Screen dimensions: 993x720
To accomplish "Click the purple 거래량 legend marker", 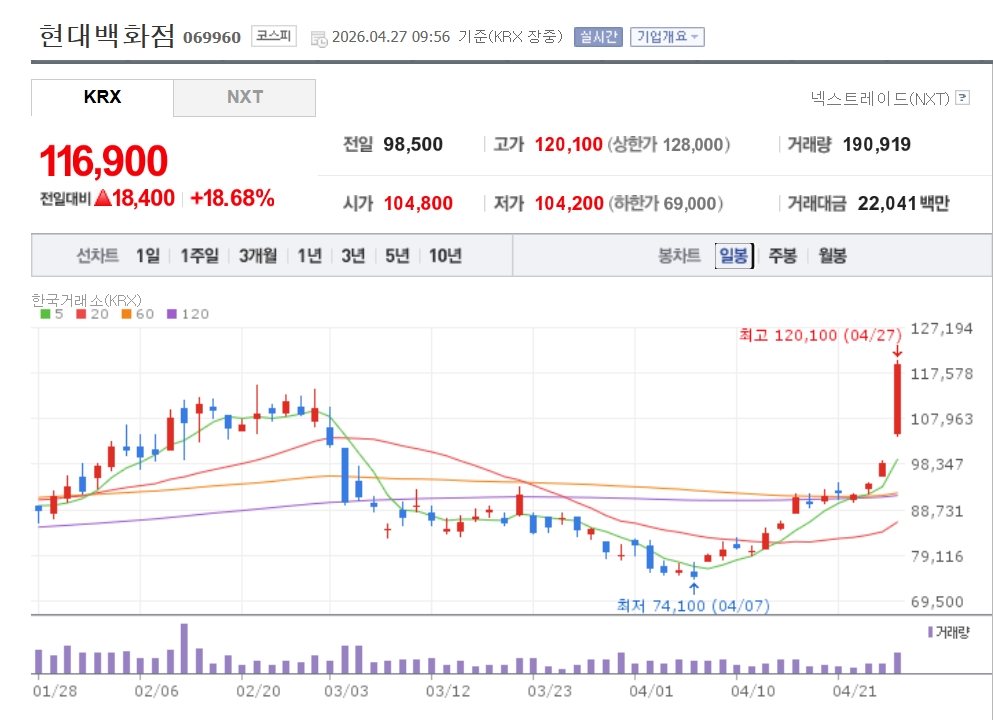I will 930,632.
